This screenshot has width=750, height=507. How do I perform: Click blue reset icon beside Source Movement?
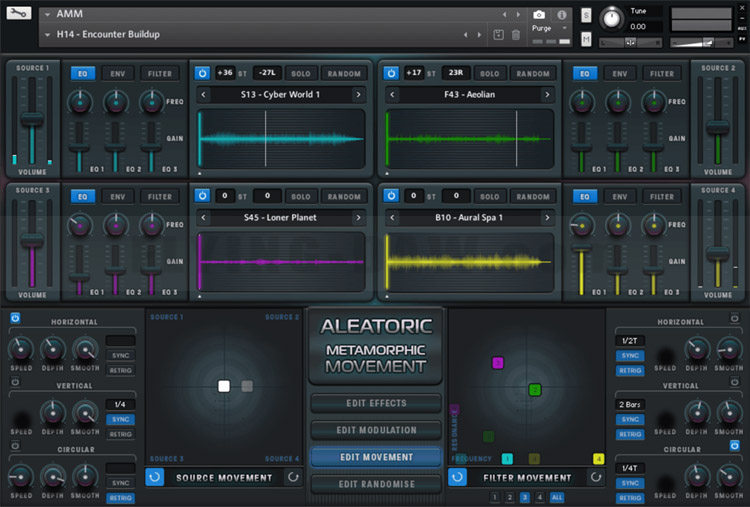(x=155, y=477)
